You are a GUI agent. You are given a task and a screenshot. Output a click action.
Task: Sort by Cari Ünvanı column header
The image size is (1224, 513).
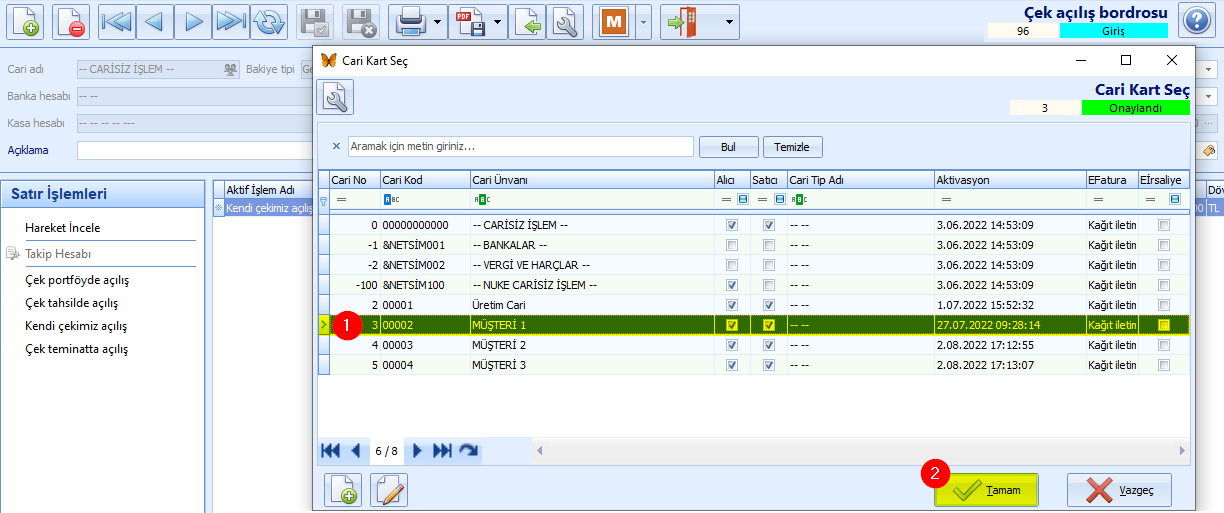click(x=591, y=180)
